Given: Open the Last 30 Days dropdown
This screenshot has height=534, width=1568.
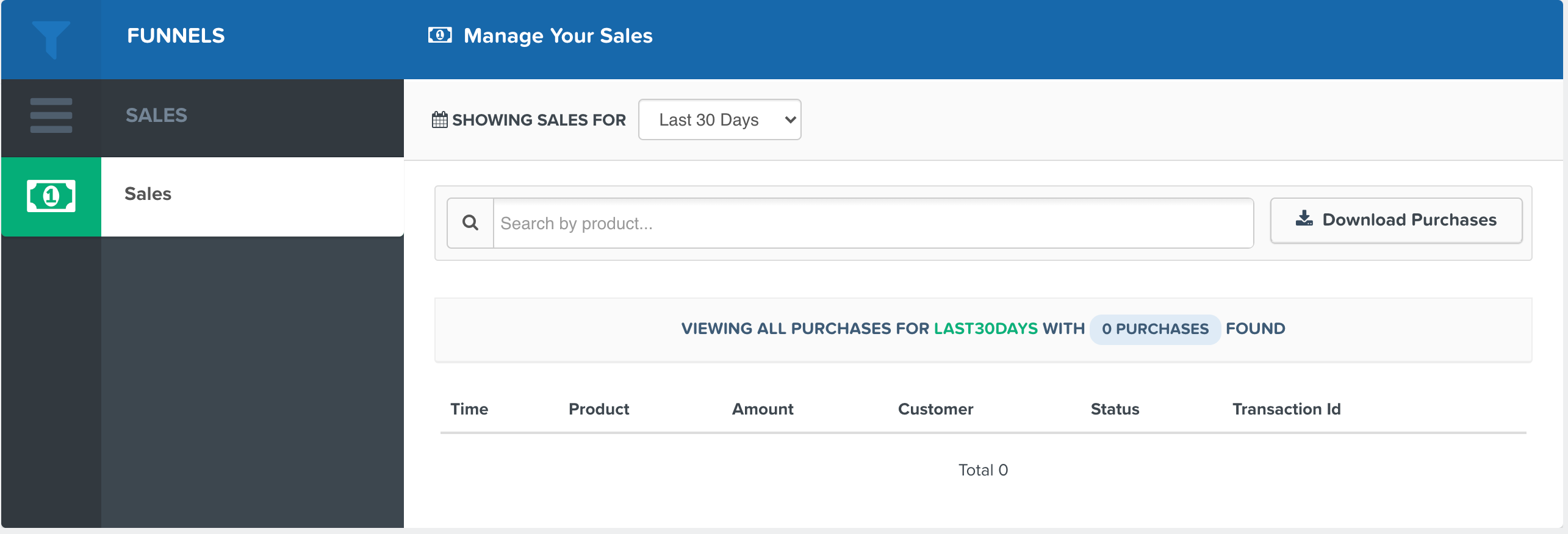Looking at the screenshot, I should coord(720,119).
